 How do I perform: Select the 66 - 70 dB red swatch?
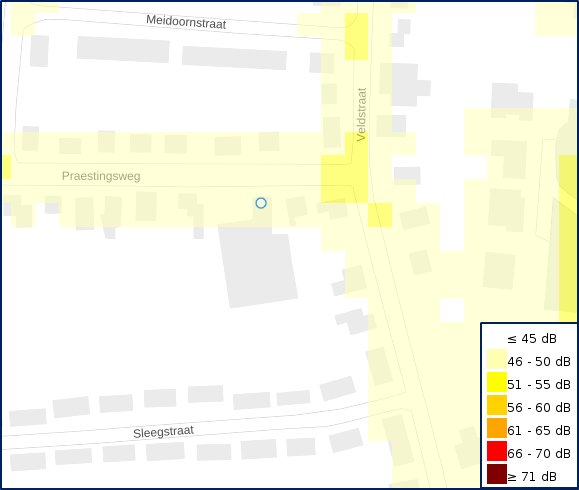click(497, 451)
